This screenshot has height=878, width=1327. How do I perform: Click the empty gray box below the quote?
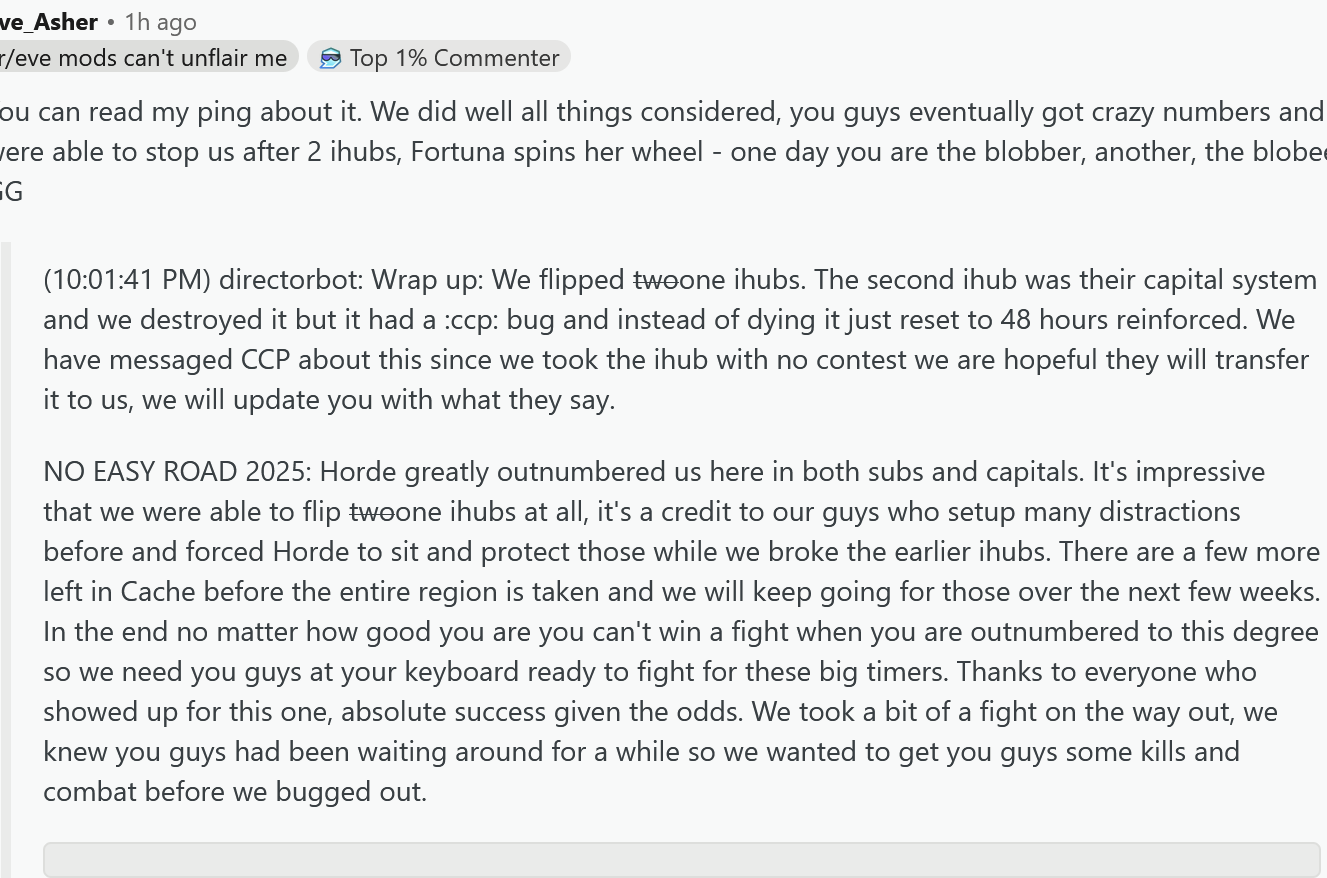[x=681, y=859]
